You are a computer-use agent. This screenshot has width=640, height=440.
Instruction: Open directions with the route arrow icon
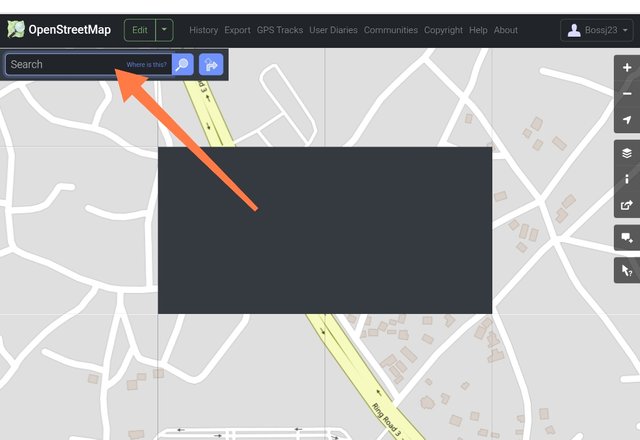[x=211, y=64]
